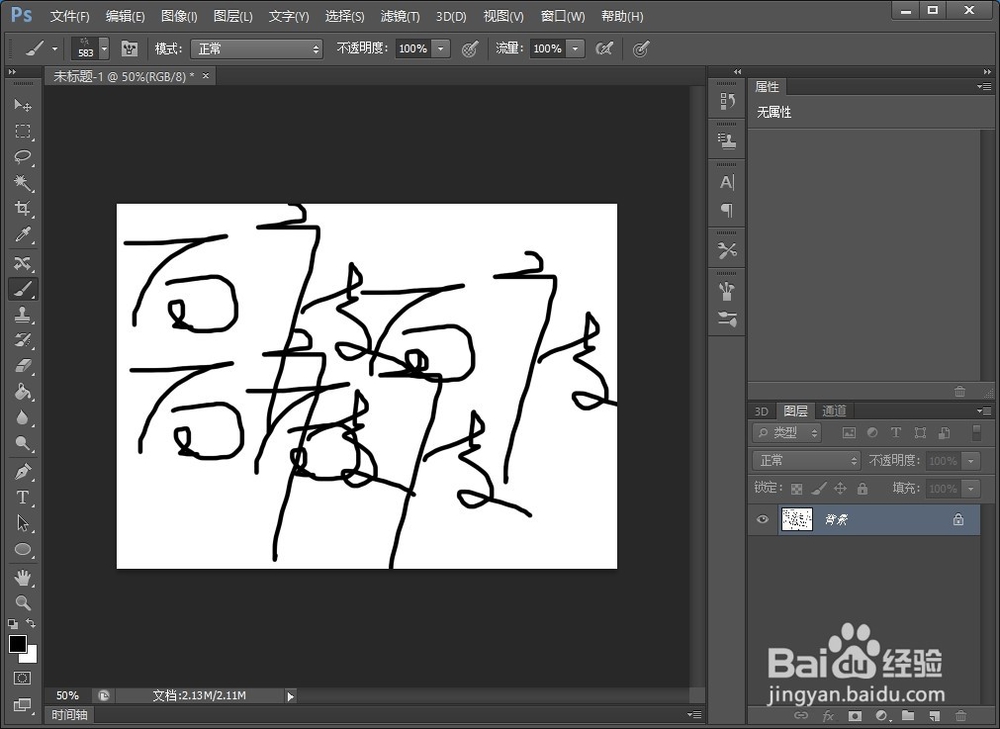The width and height of the screenshot is (1000, 729).
Task: Select the Zoom tool
Action: [x=23, y=603]
